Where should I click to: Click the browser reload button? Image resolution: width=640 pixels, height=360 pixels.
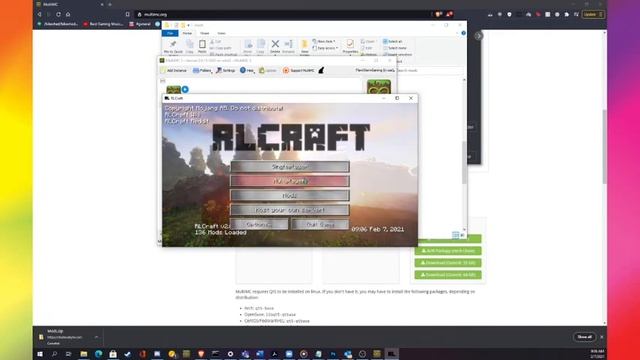(x=58, y=14)
